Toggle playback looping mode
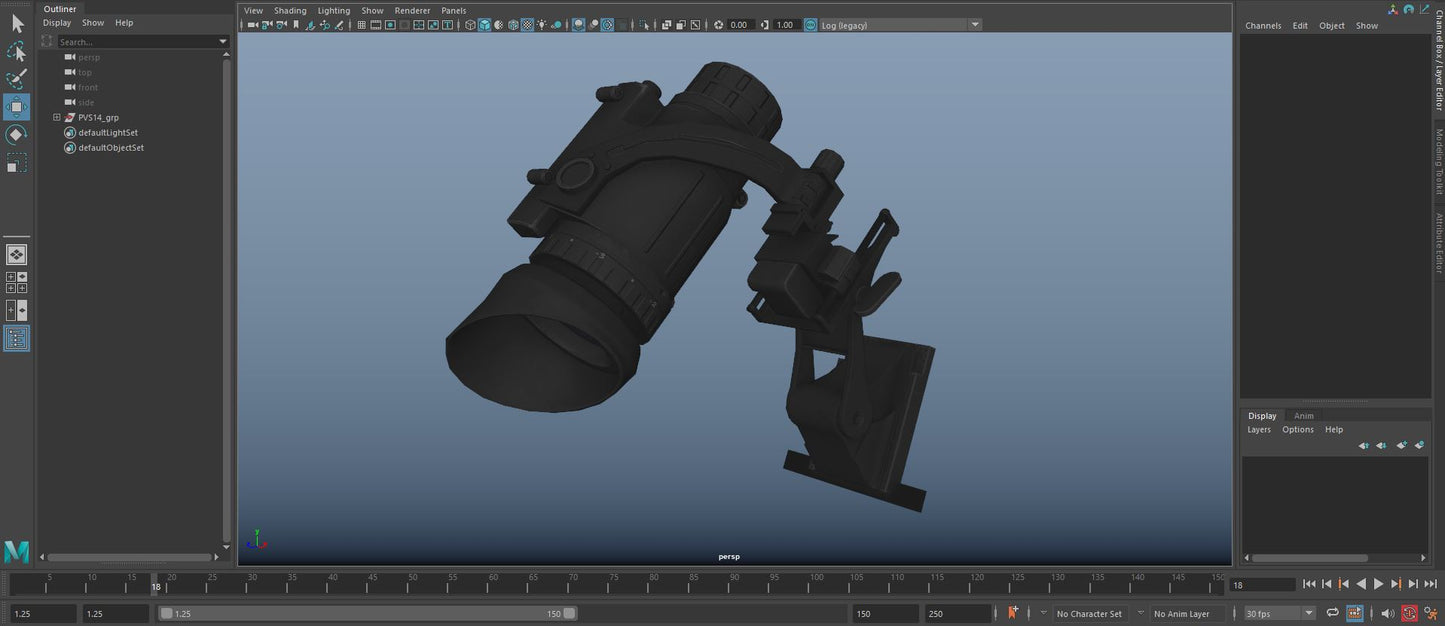1445x626 pixels. tap(1332, 613)
